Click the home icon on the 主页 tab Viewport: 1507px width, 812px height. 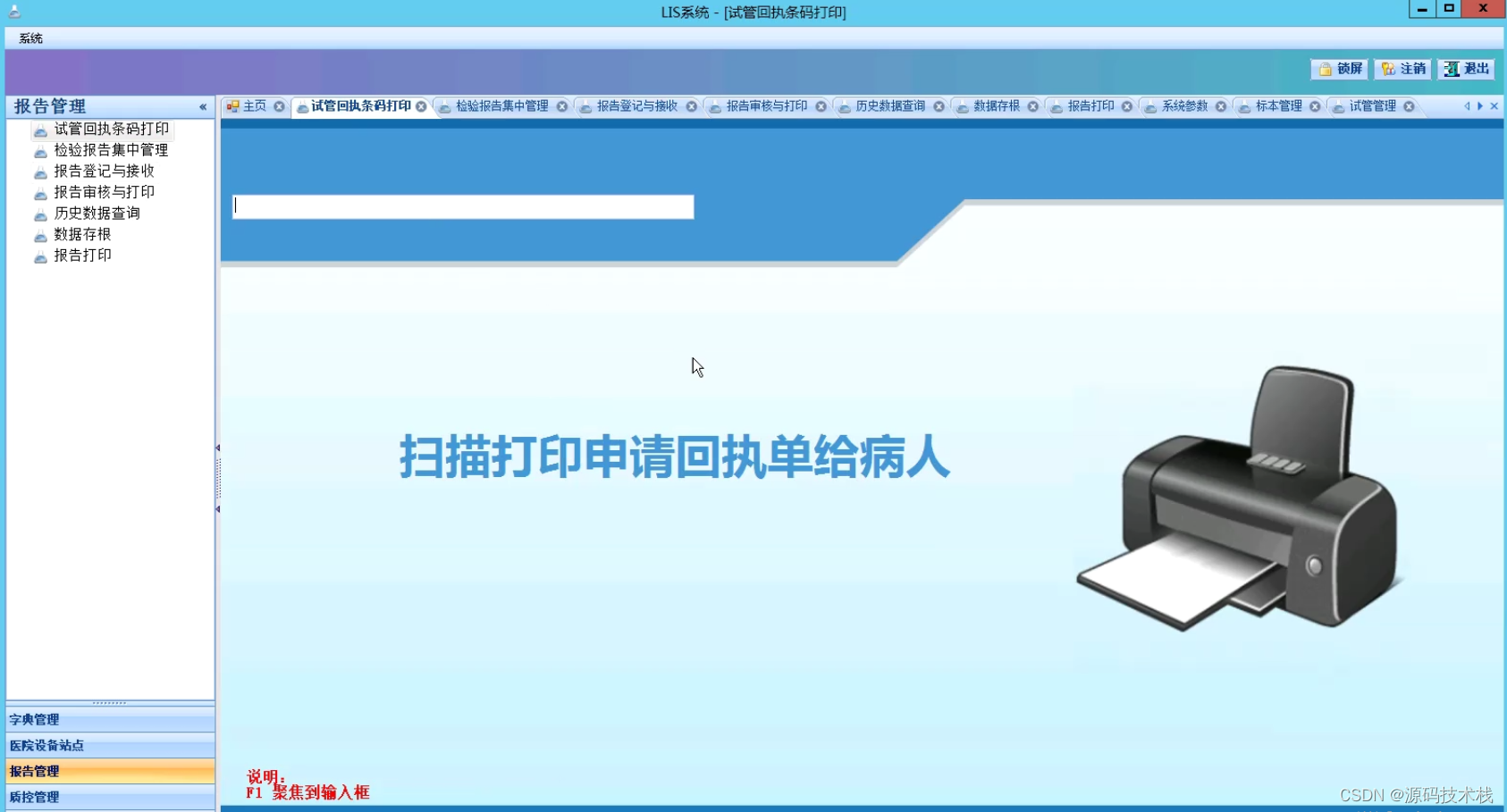(x=233, y=105)
